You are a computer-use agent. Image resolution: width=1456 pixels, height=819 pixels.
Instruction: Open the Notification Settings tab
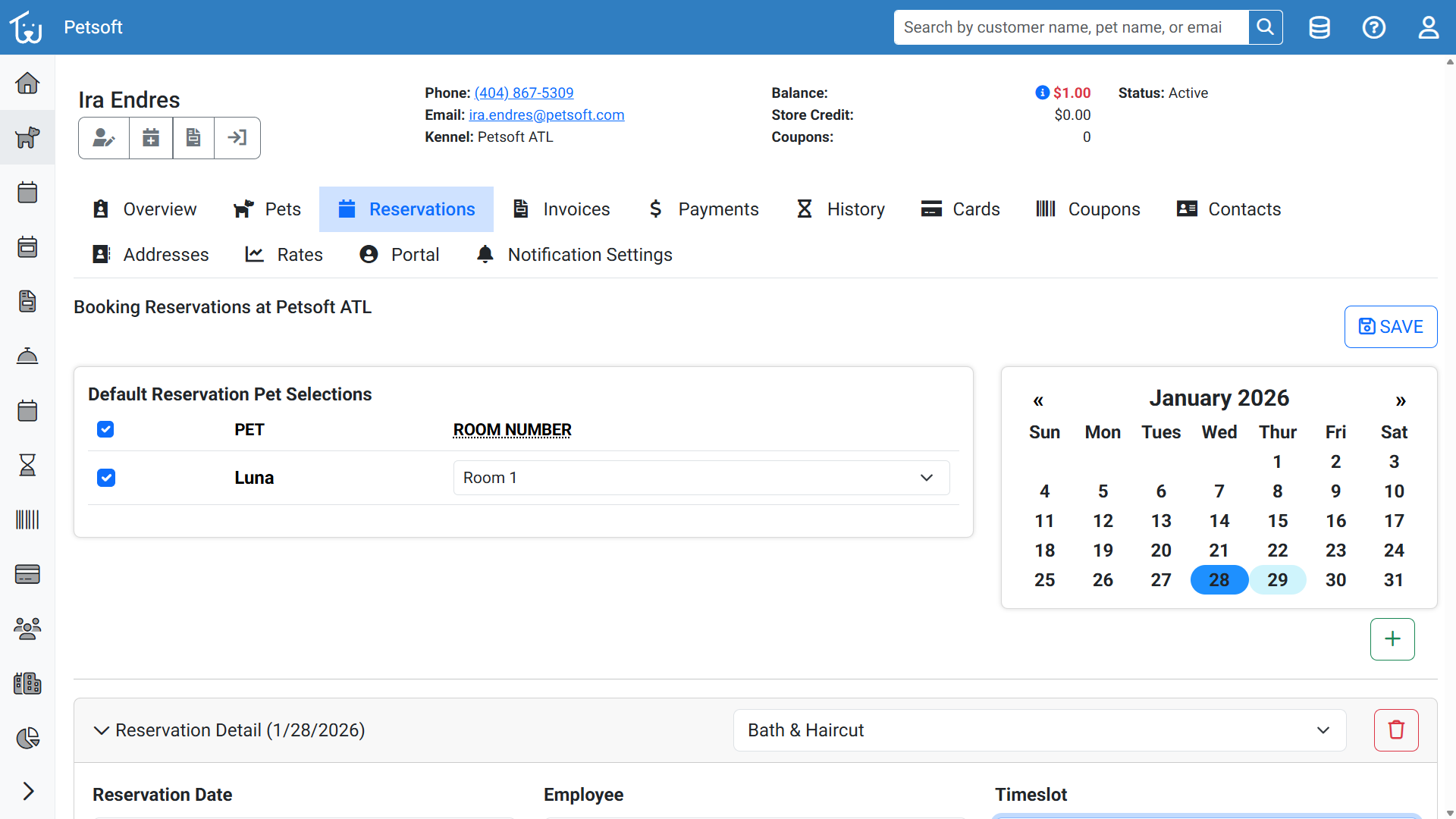coord(574,254)
